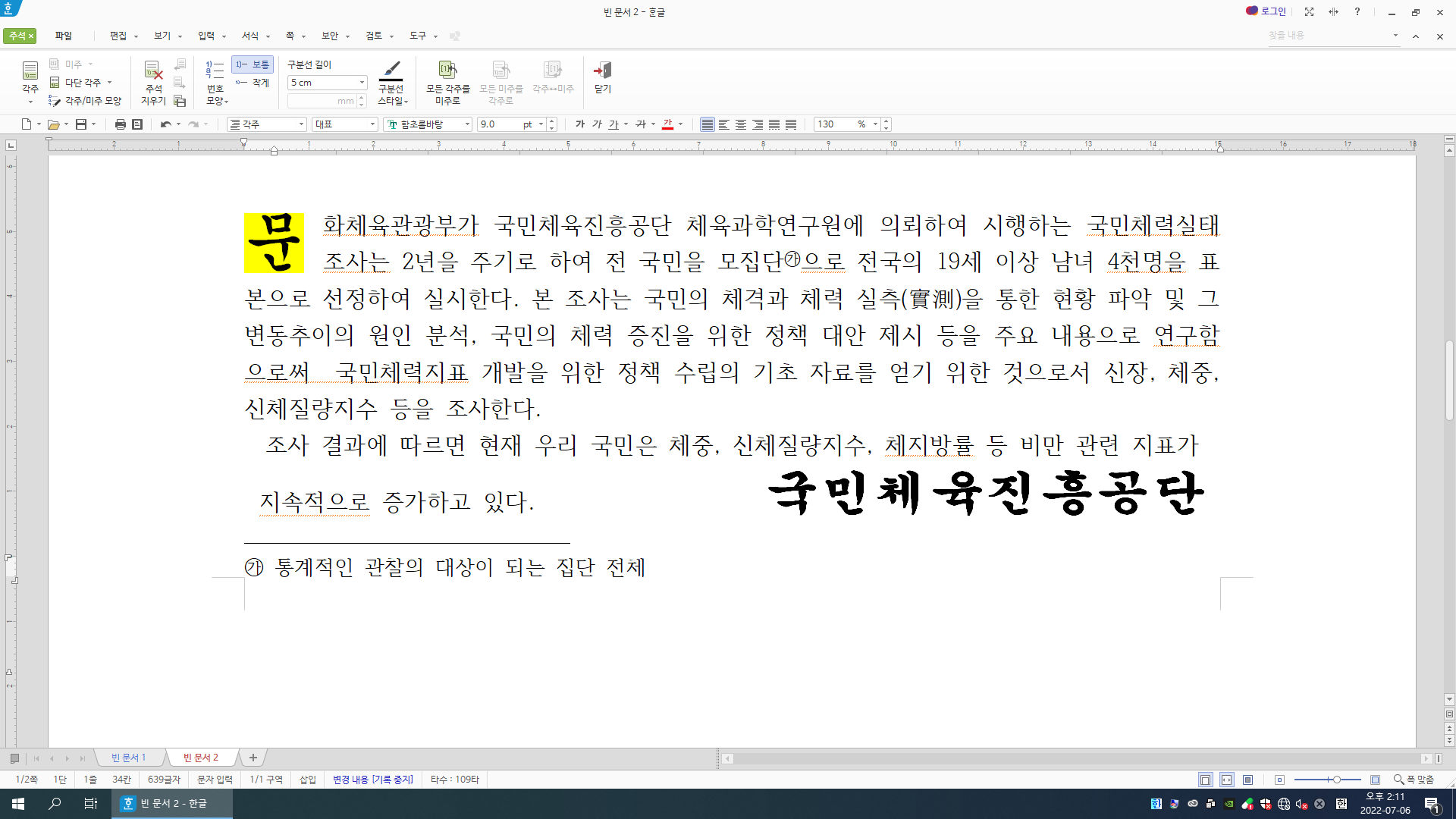1456x819 pixels.
Task: Toggle 변경 내용 [기록 중지] tracking
Action: pyautogui.click(x=373, y=780)
